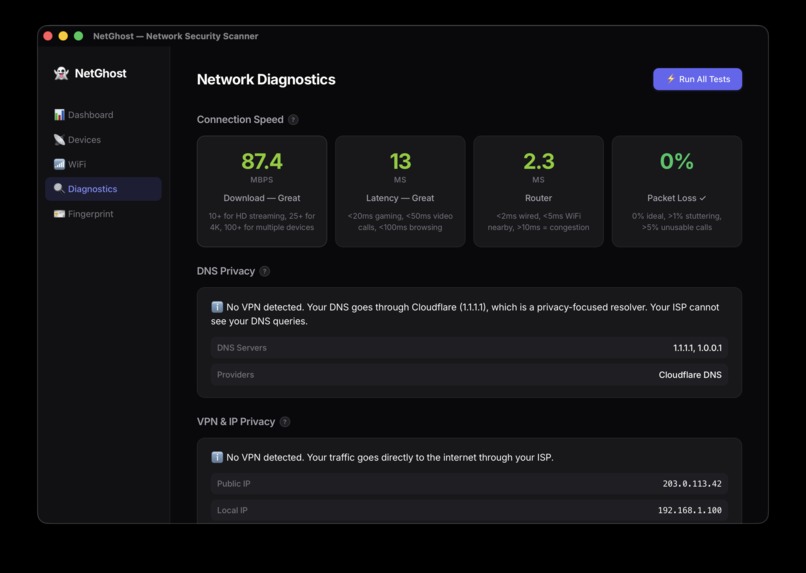806x573 pixels.
Task: Click the window title NetGhost — Network Security Scanner
Action: click(x=176, y=36)
